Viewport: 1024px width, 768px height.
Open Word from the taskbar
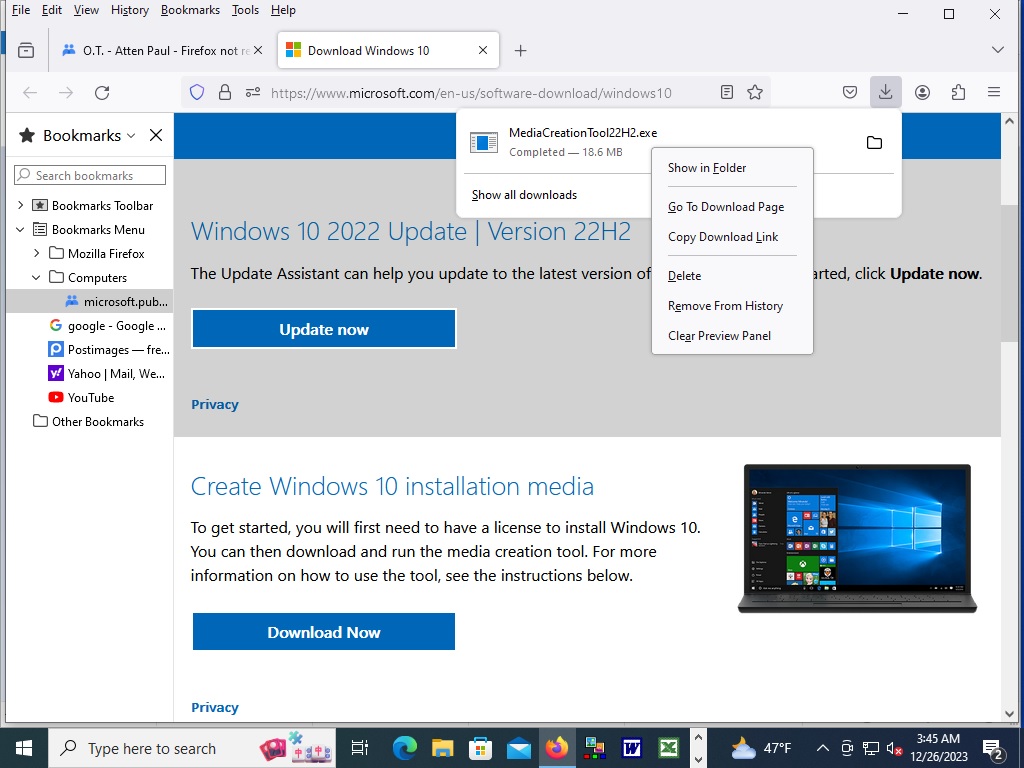[x=632, y=748]
